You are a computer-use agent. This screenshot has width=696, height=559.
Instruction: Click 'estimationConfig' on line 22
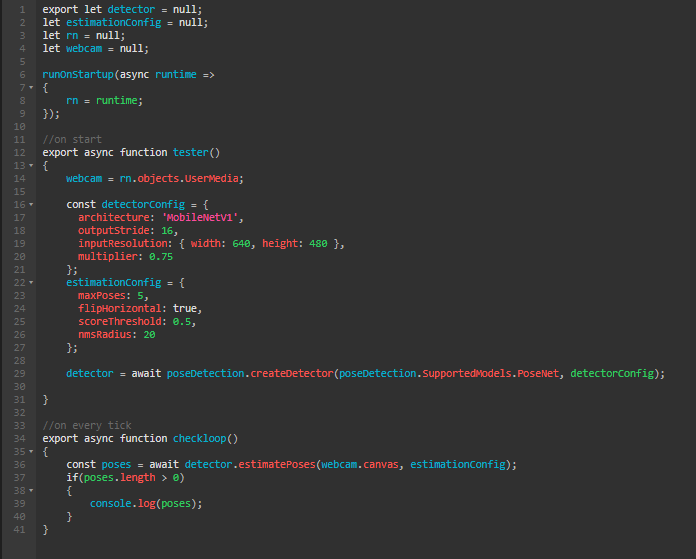pos(114,282)
